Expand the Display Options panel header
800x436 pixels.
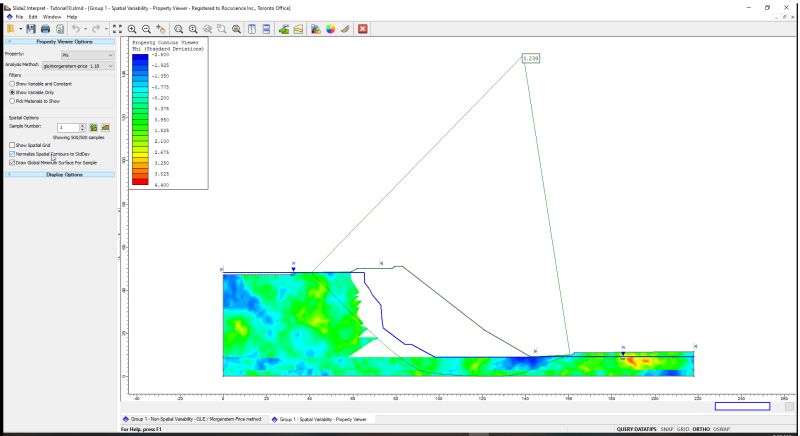[x=60, y=174]
